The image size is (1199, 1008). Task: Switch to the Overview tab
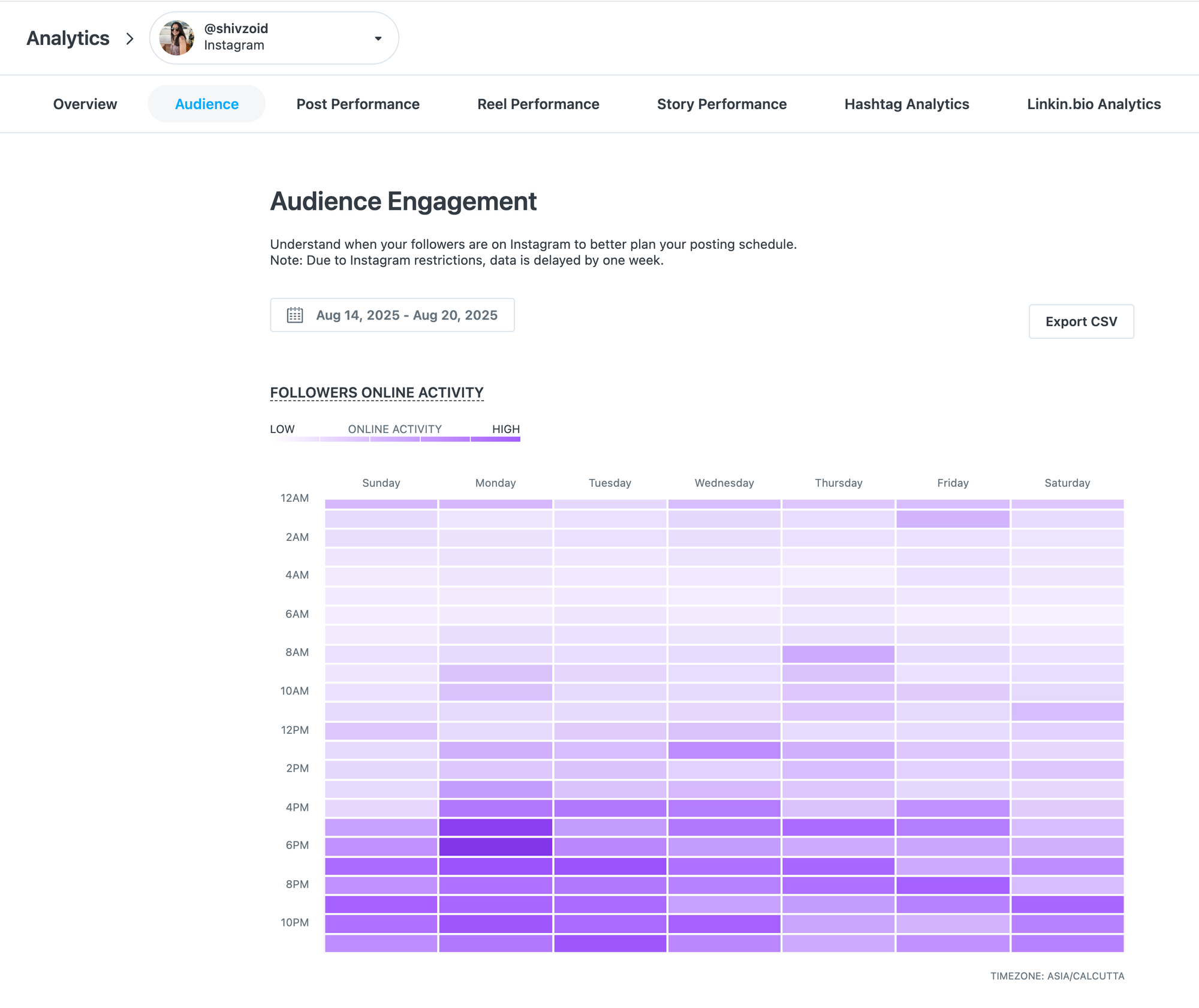point(85,104)
